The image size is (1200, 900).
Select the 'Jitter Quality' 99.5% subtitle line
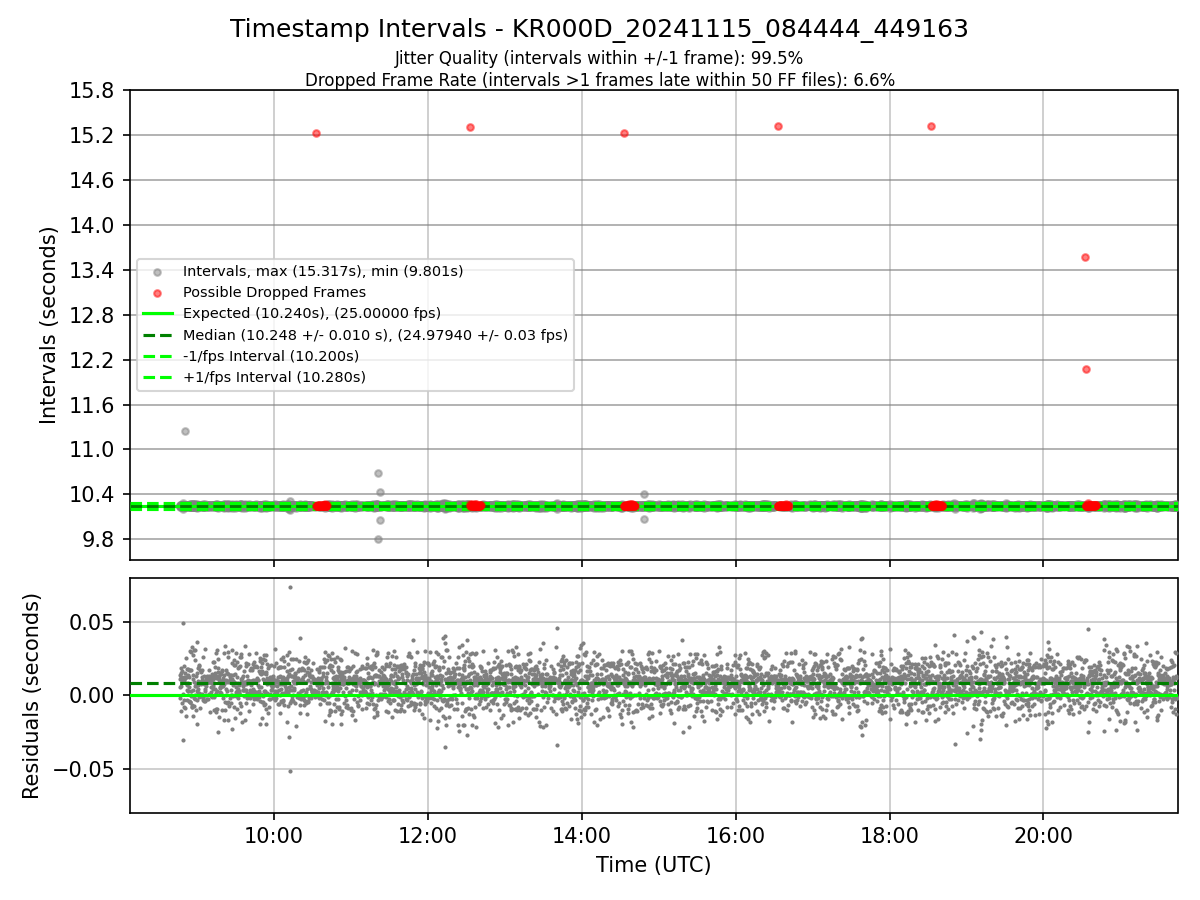(599, 58)
